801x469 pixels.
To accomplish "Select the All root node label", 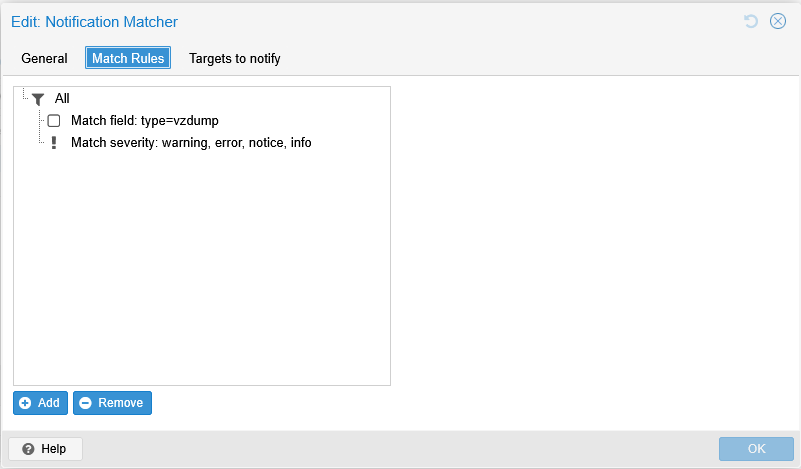I will 62,99.
